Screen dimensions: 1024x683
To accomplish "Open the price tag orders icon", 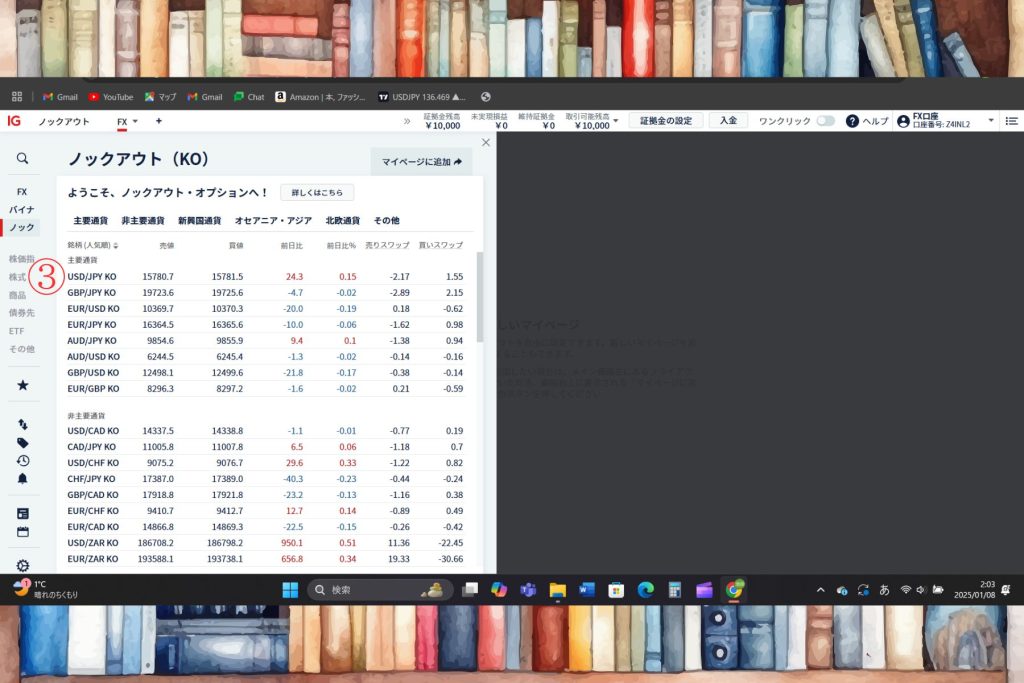I will (22, 443).
